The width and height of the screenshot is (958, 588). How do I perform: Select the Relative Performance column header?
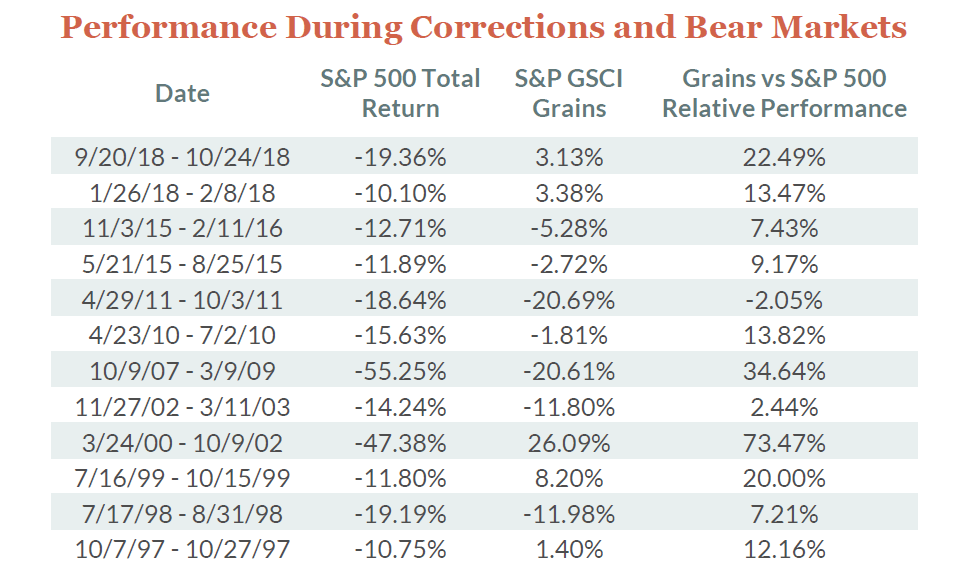(x=784, y=93)
